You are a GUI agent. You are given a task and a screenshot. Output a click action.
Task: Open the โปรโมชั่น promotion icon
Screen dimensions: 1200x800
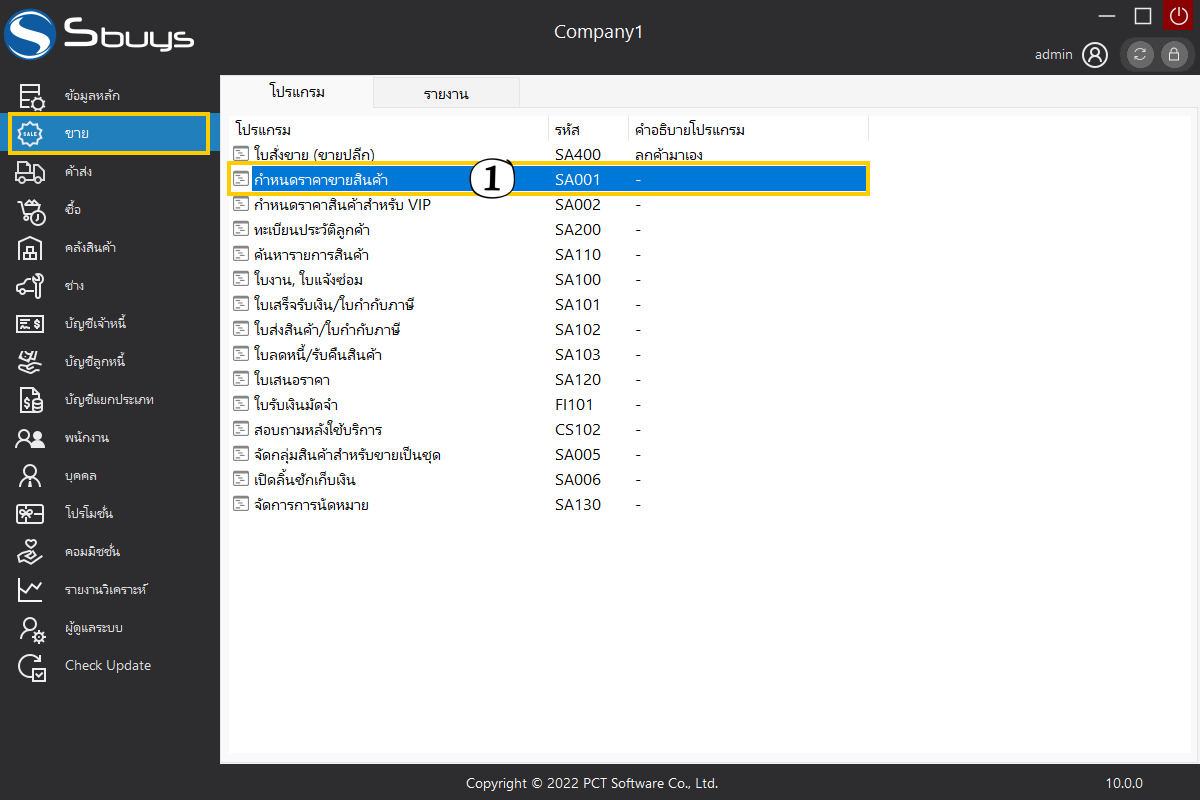click(x=31, y=514)
